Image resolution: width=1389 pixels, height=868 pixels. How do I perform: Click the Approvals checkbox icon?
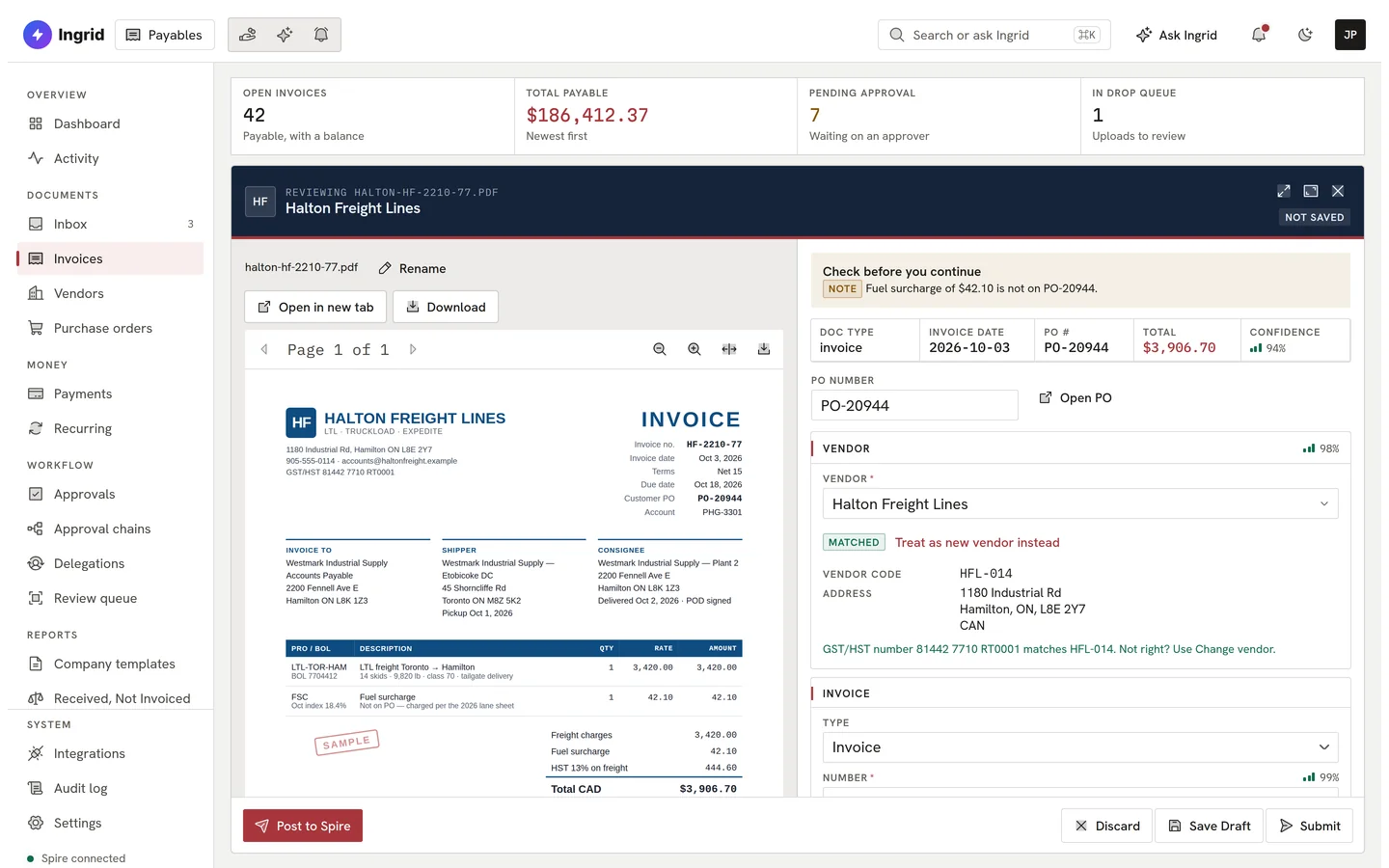[x=36, y=494]
